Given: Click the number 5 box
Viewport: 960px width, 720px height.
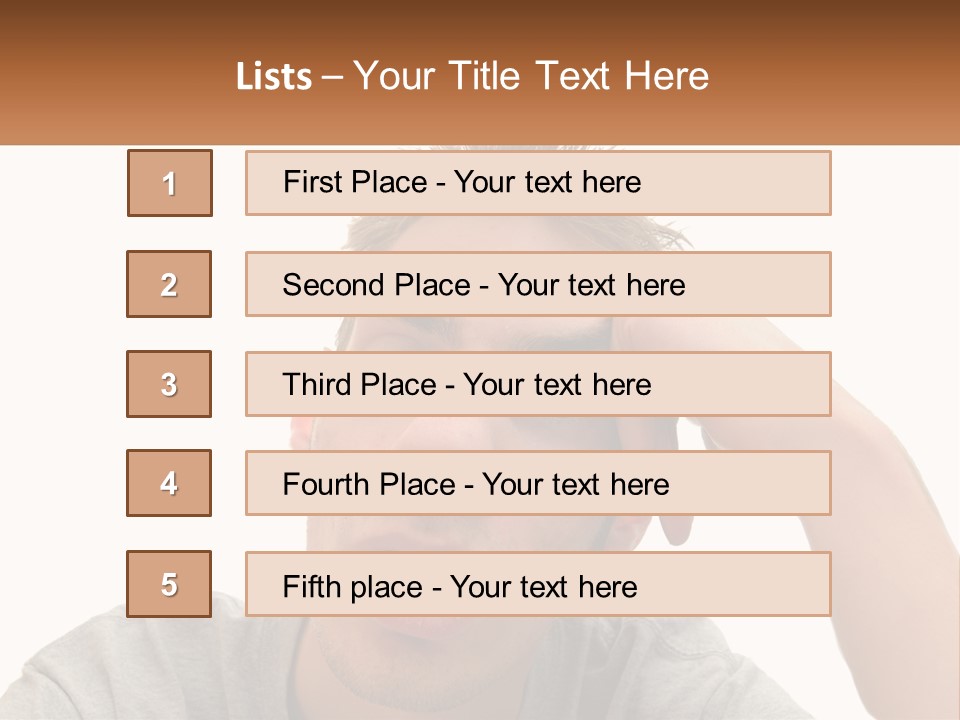Looking at the screenshot, I should click(169, 584).
